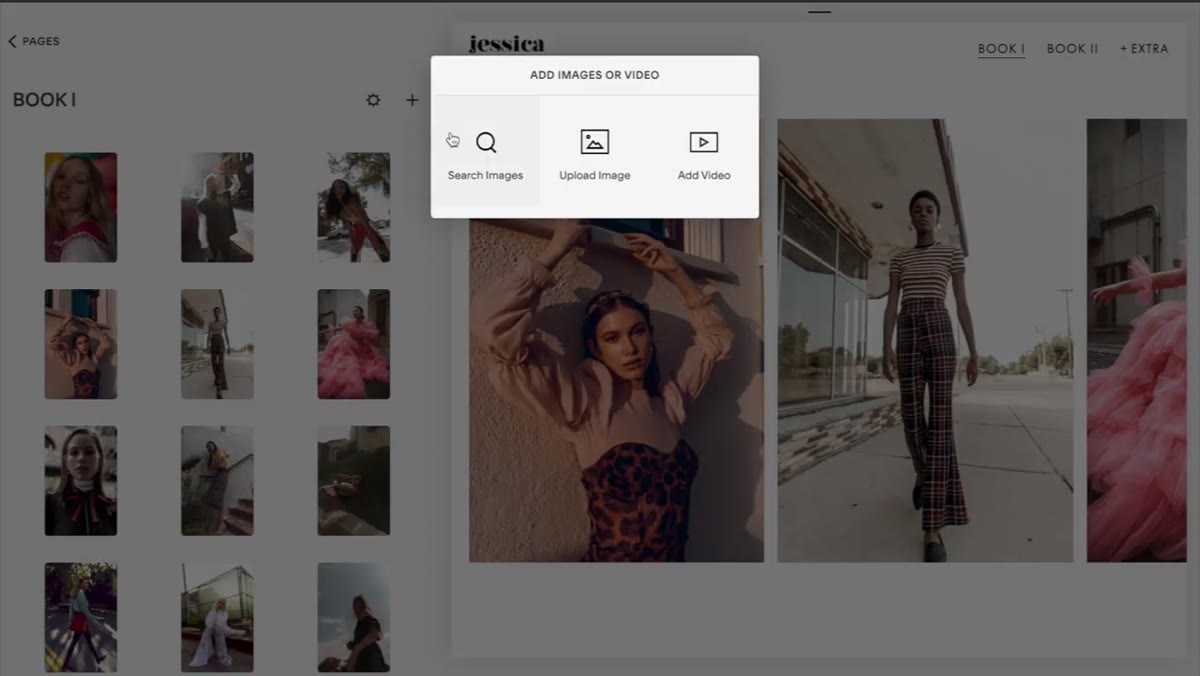
Task: Pick the pink tulle dress thumbnail
Action: click(354, 344)
